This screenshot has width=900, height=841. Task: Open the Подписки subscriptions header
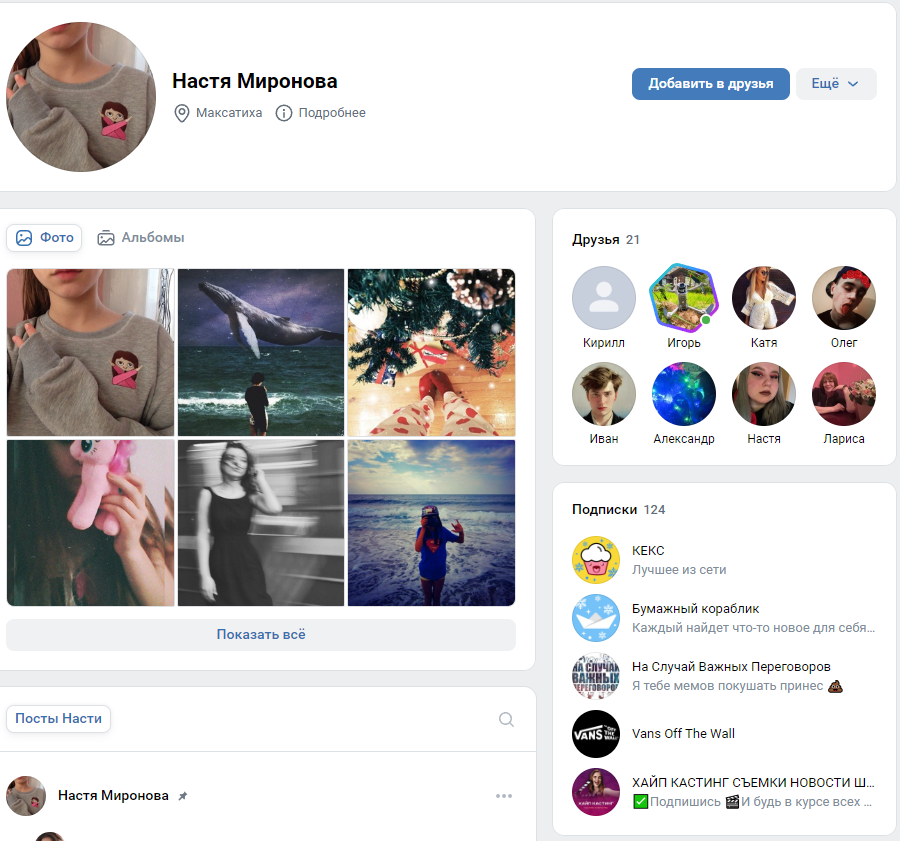[618, 509]
